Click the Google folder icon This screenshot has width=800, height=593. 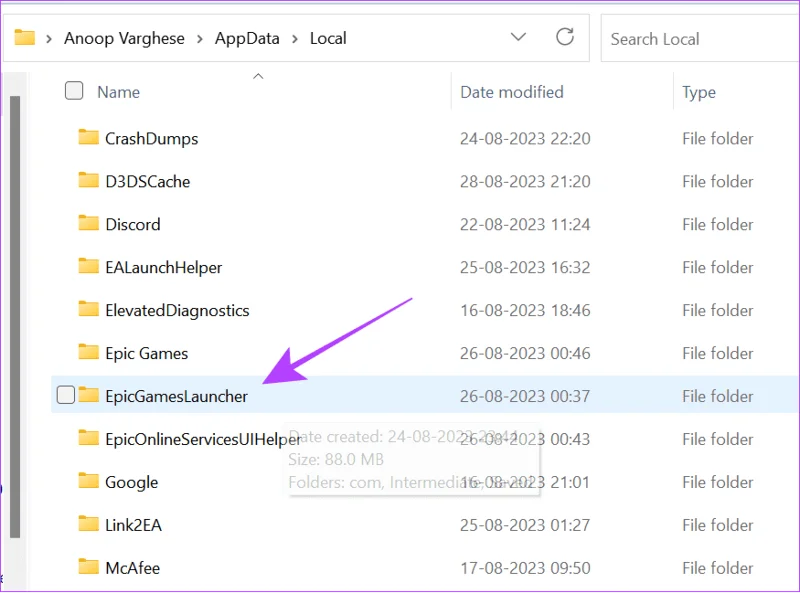click(89, 480)
